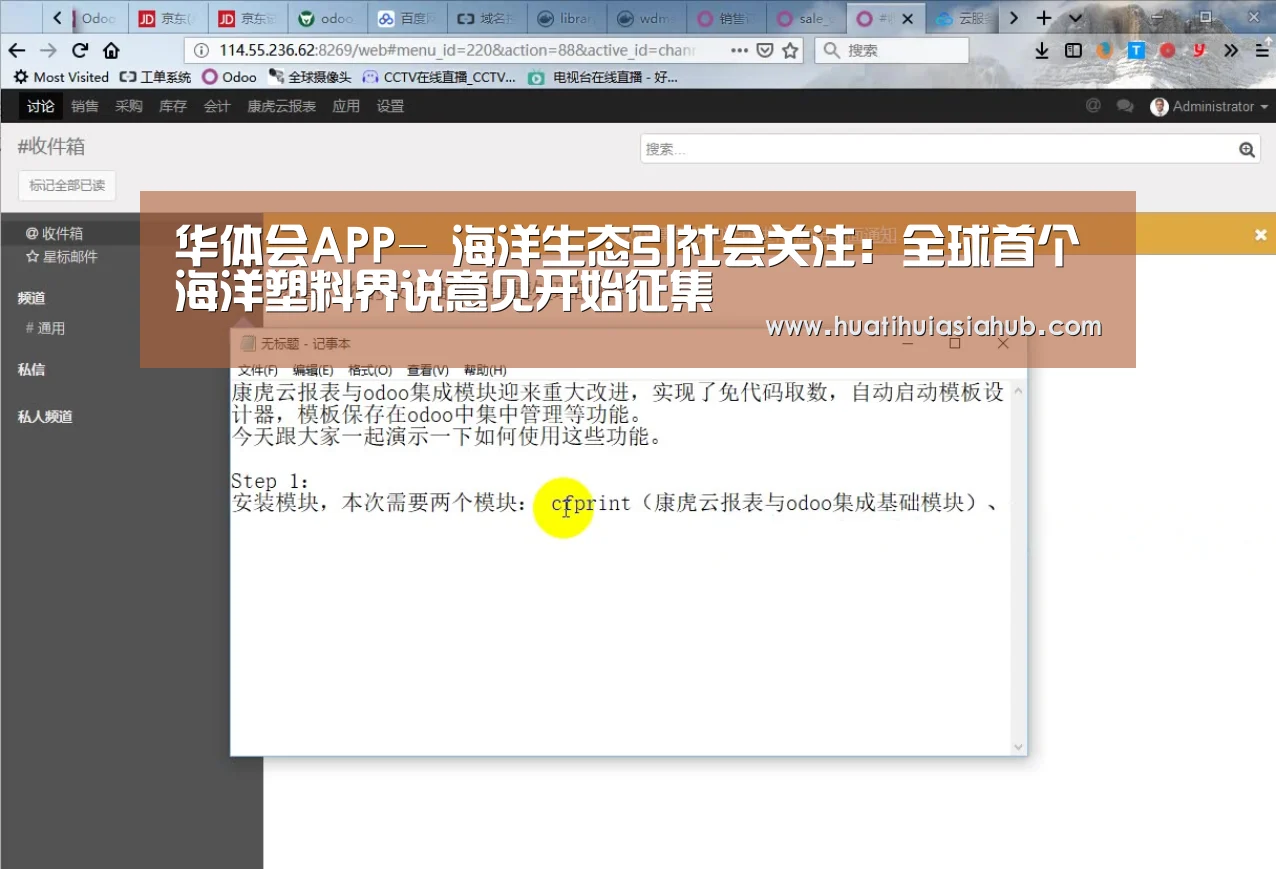
Task: Switch to first 京东 tab
Action: pos(168,18)
